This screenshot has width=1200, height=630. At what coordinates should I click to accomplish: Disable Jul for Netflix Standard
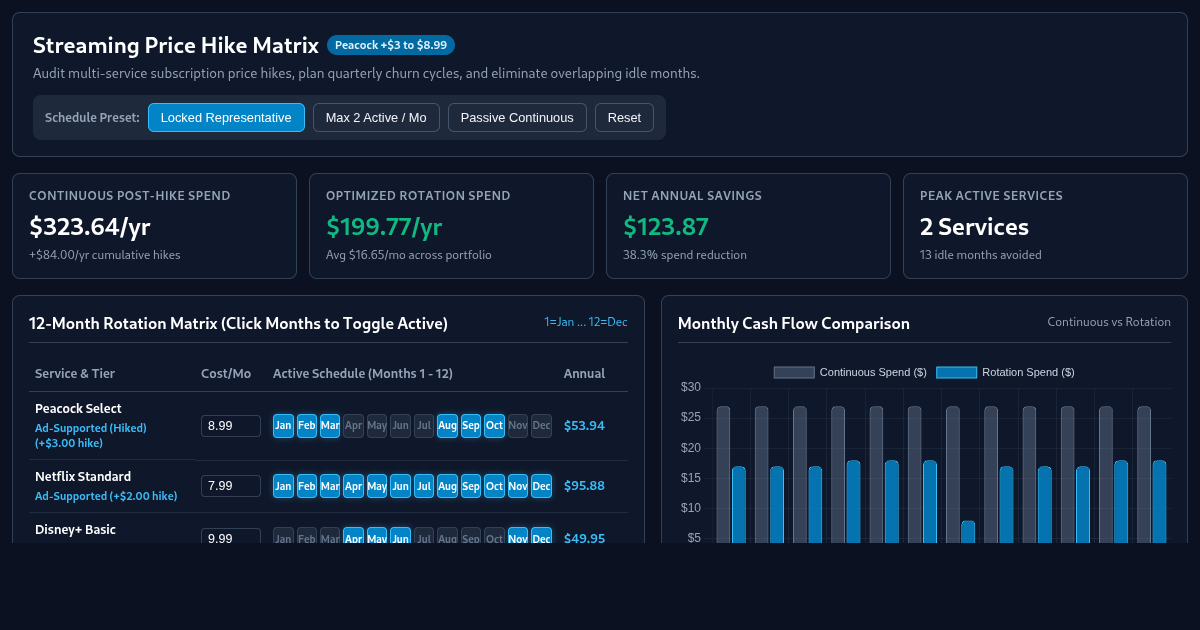[424, 486]
